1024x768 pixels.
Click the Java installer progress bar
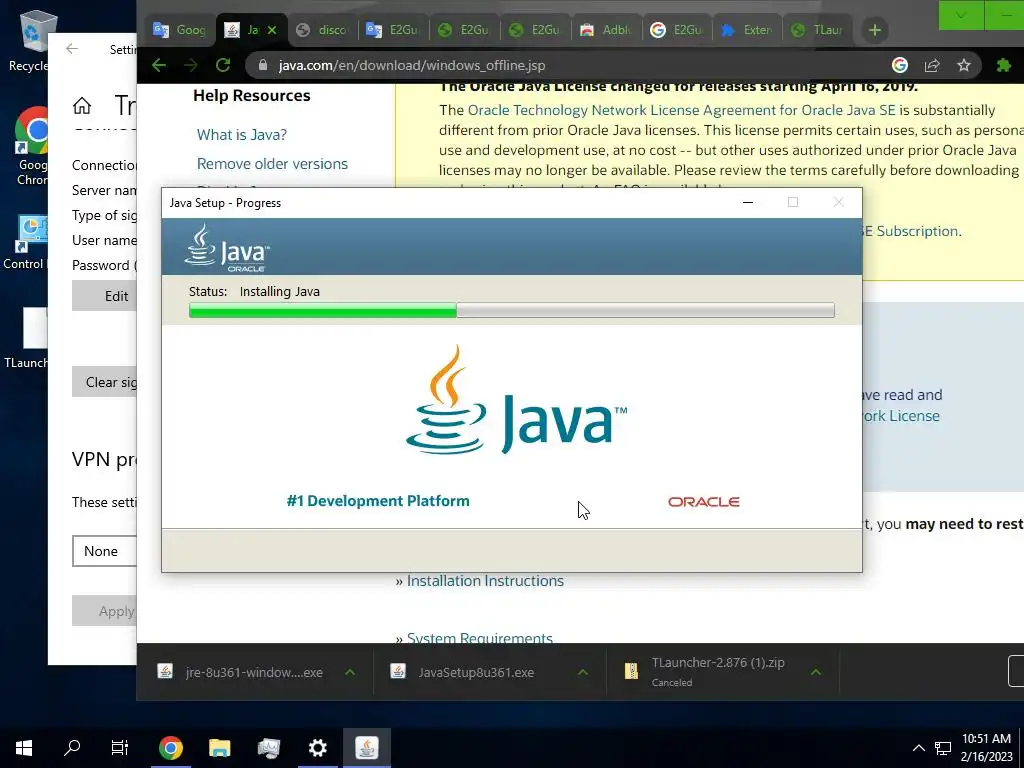pyautogui.click(x=511, y=310)
